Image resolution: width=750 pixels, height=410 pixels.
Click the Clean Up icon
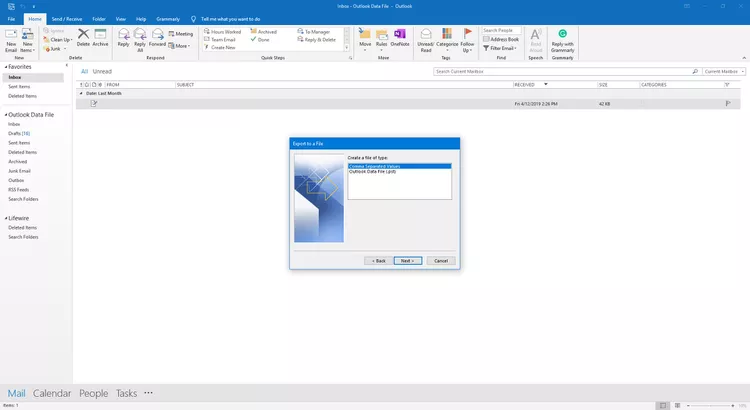(x=46, y=40)
